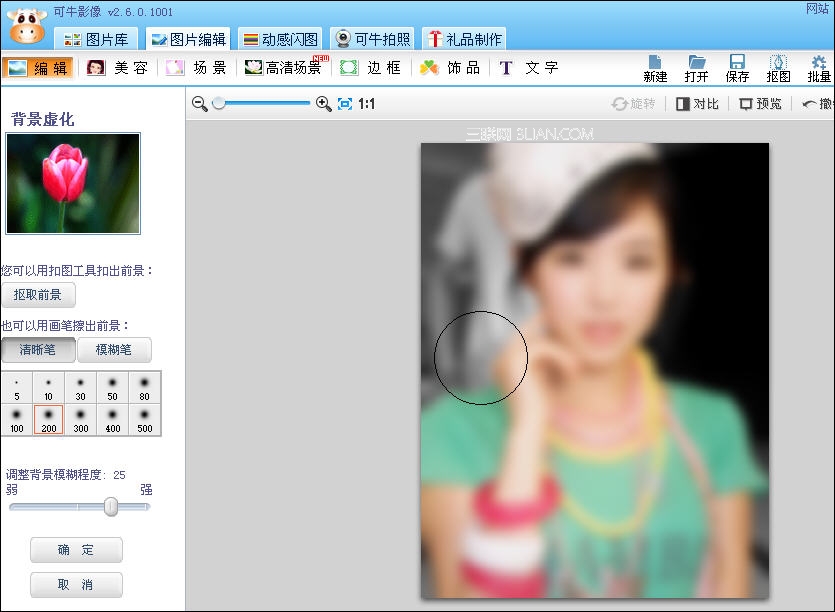This screenshot has width=835, height=612.
Task: Click the zoom out magnifier icon
Action: (x=200, y=104)
